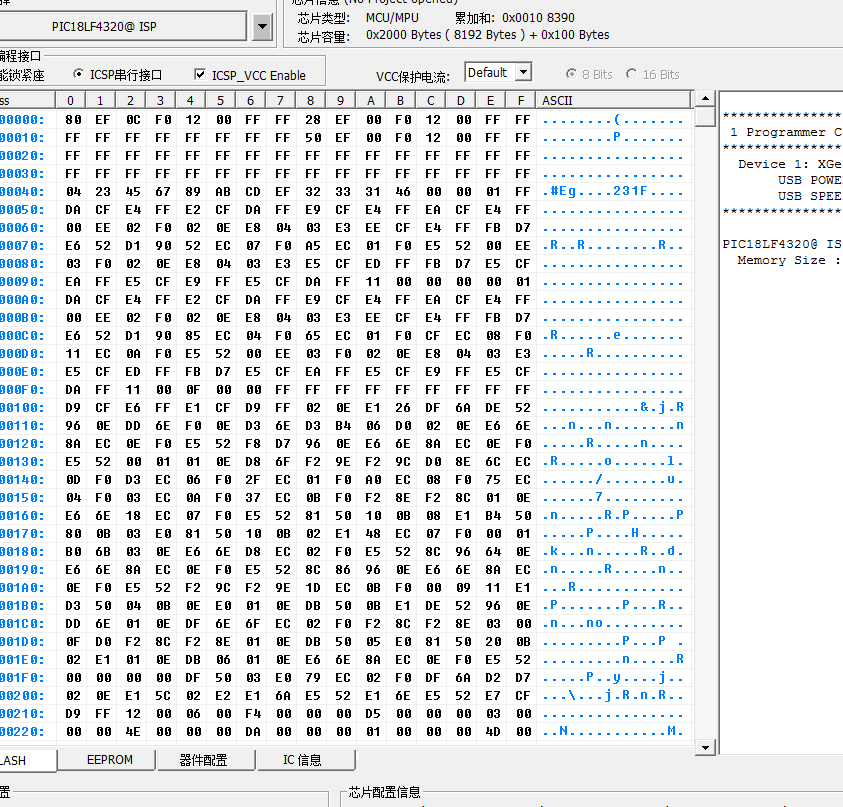Image resolution: width=843 pixels, height=807 pixels.
Task: Switch to the EEPROM tab
Action: (109, 760)
